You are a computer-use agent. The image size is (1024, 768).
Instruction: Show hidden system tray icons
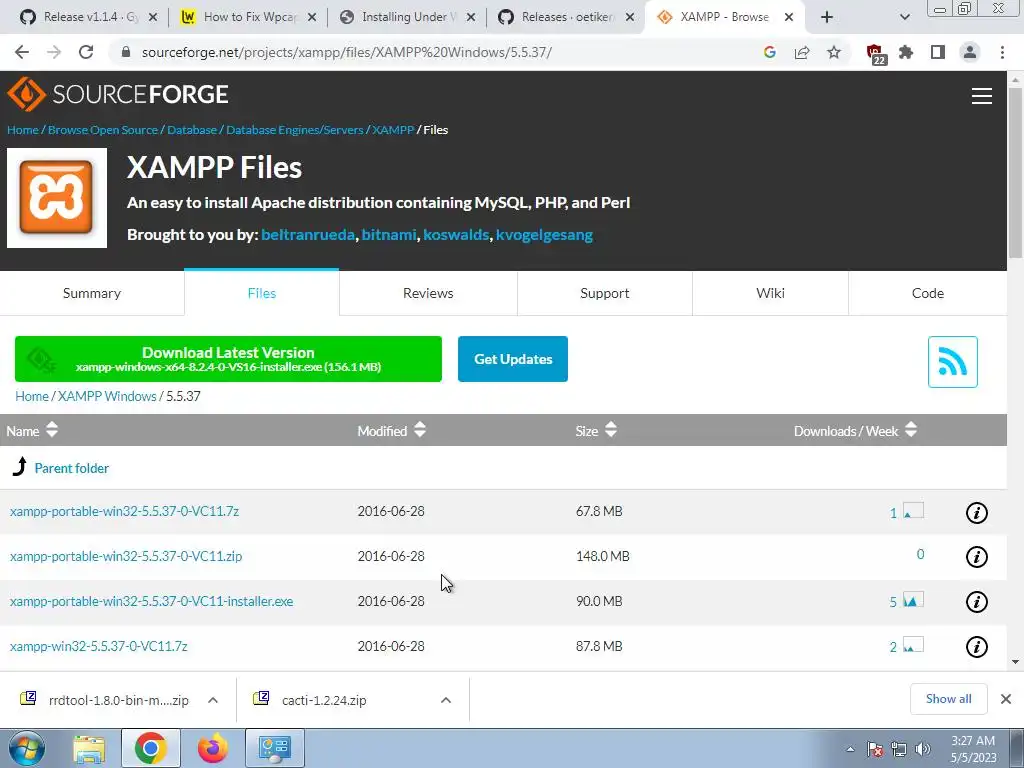pos(850,750)
